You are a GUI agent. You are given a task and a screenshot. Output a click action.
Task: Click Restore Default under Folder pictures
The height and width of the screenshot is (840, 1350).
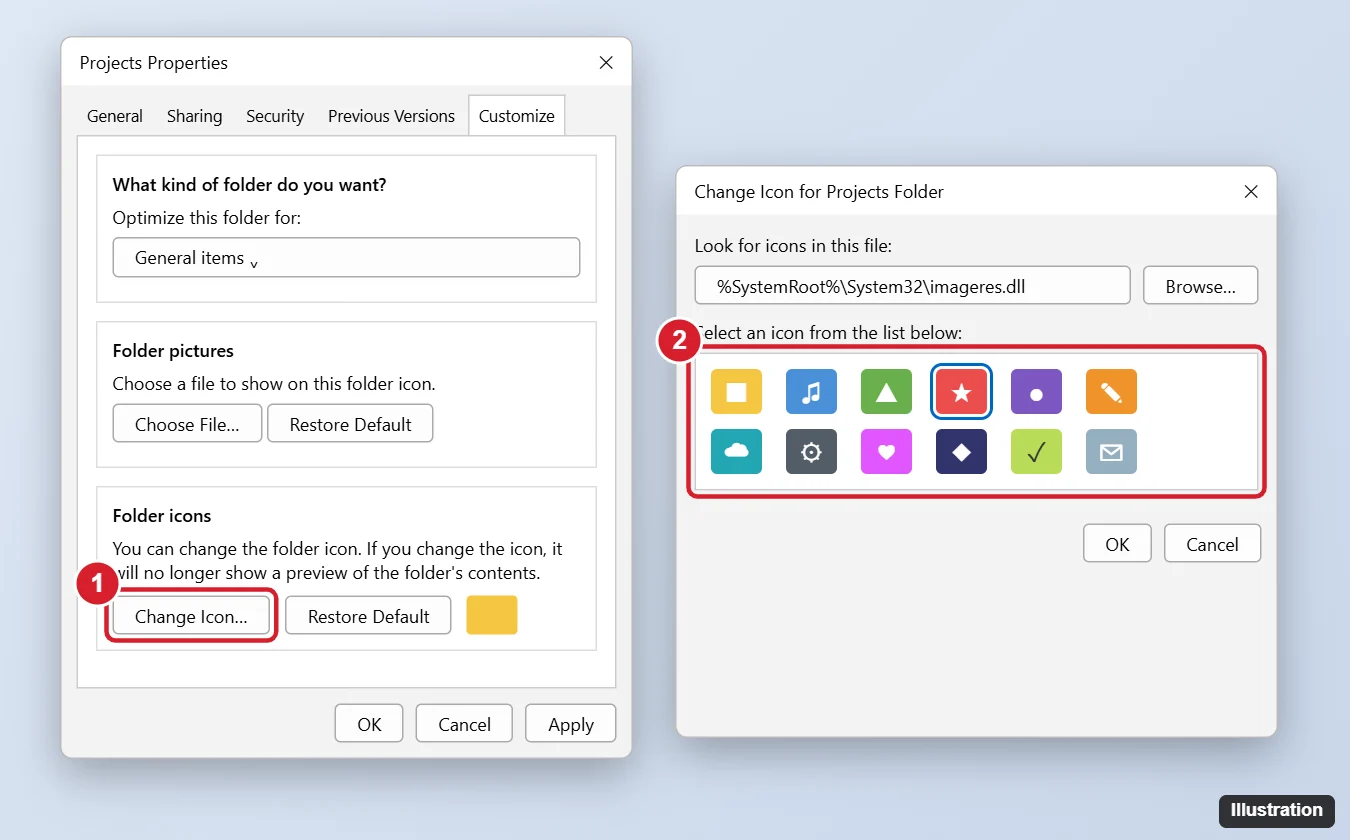[x=350, y=424]
